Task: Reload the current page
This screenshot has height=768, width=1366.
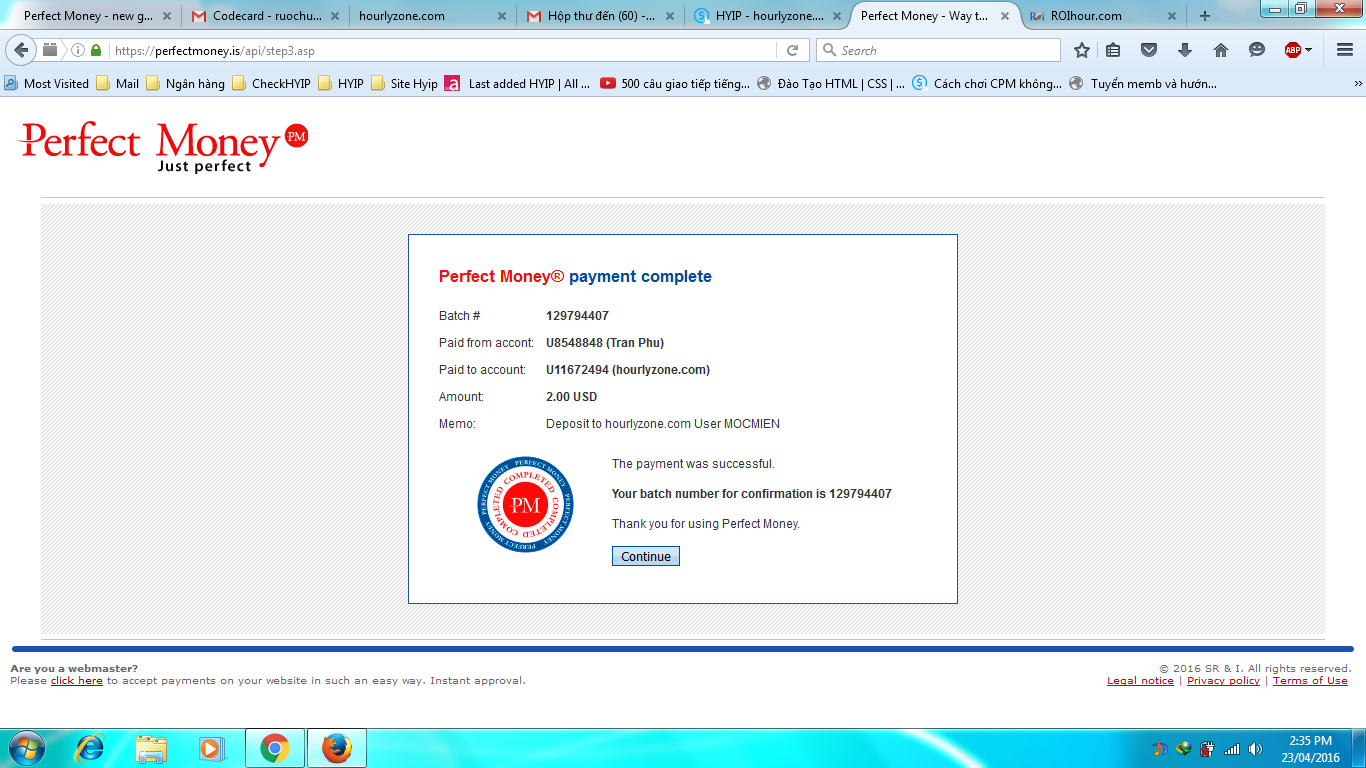Action: [x=792, y=50]
